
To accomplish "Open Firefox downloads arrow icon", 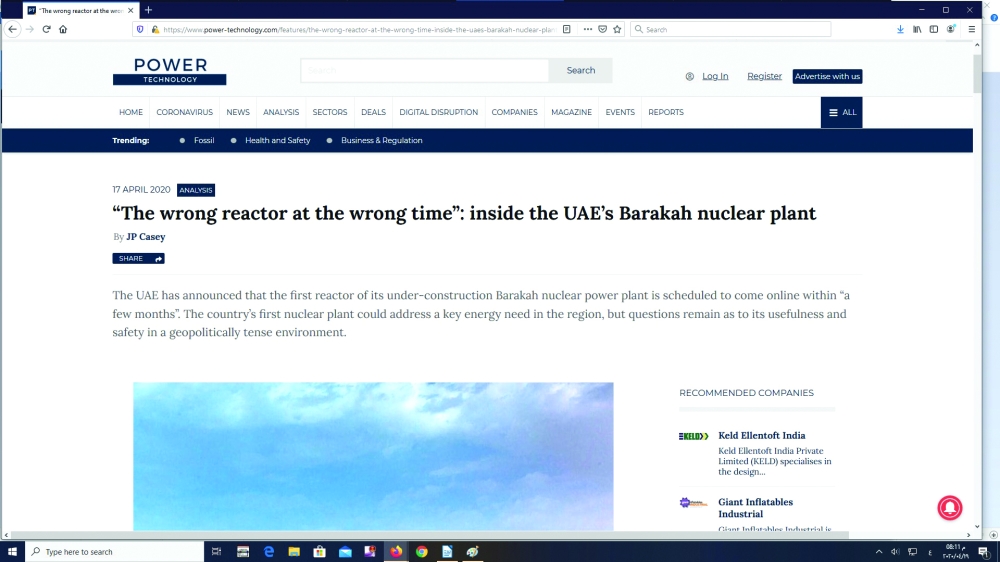I will 900,30.
